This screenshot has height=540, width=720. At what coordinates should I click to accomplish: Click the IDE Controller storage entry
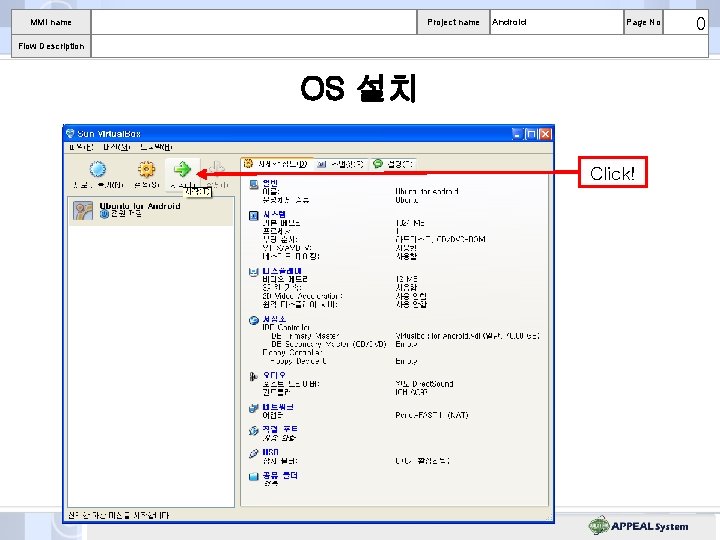(x=286, y=327)
